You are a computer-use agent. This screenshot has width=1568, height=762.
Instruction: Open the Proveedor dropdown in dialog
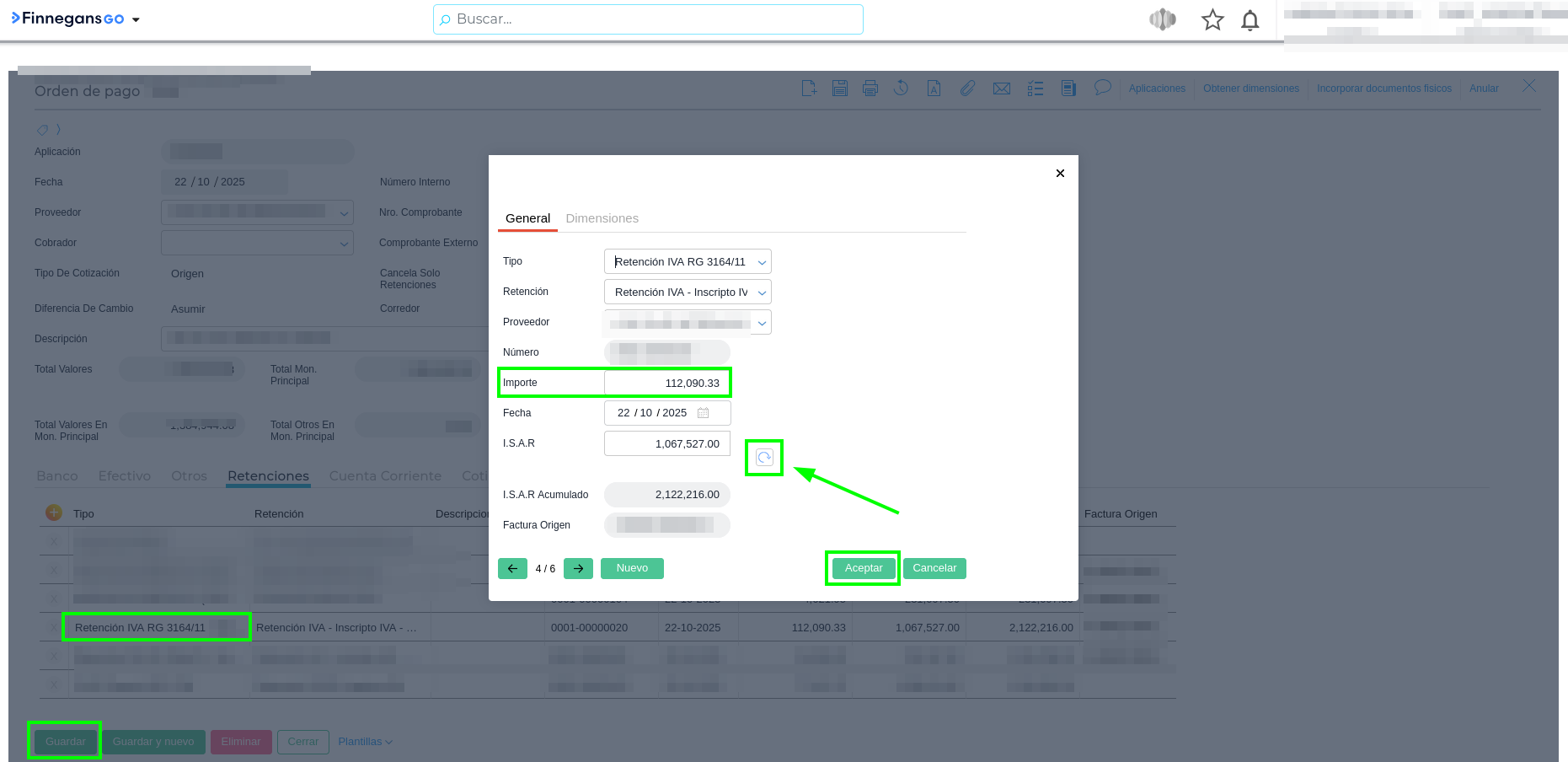click(x=762, y=323)
